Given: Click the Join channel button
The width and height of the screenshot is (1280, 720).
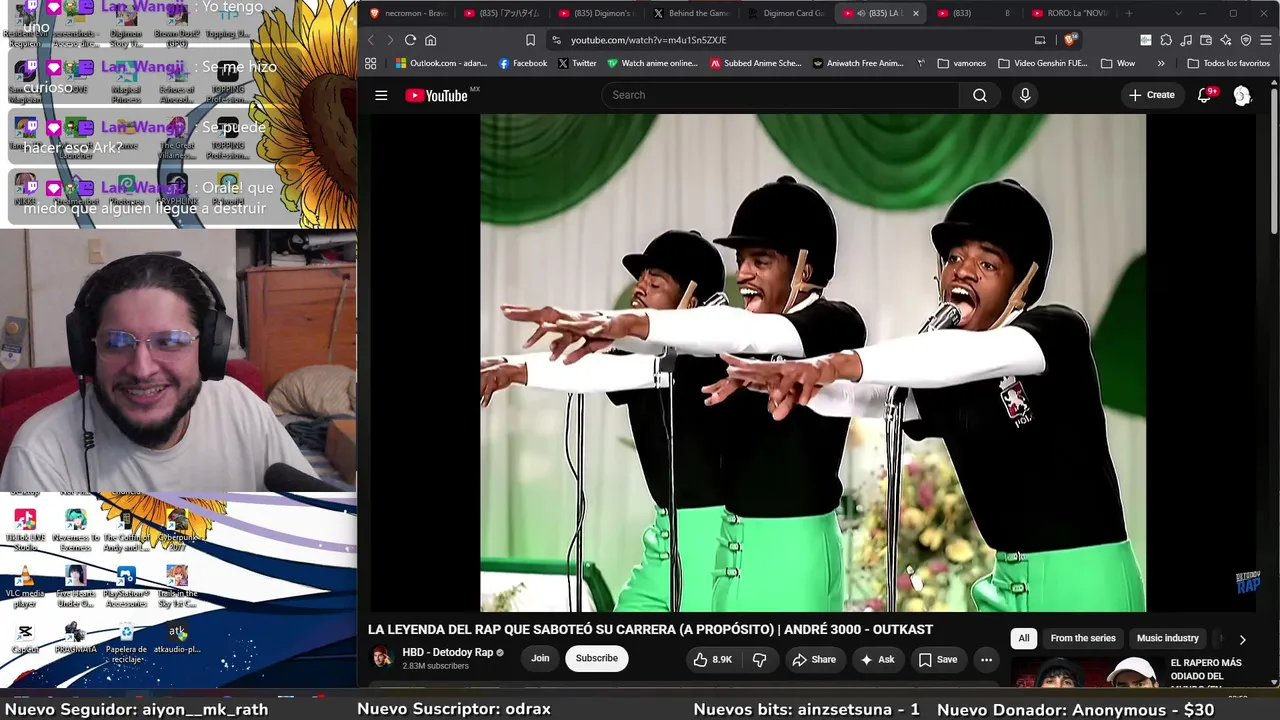Looking at the screenshot, I should 540,658.
